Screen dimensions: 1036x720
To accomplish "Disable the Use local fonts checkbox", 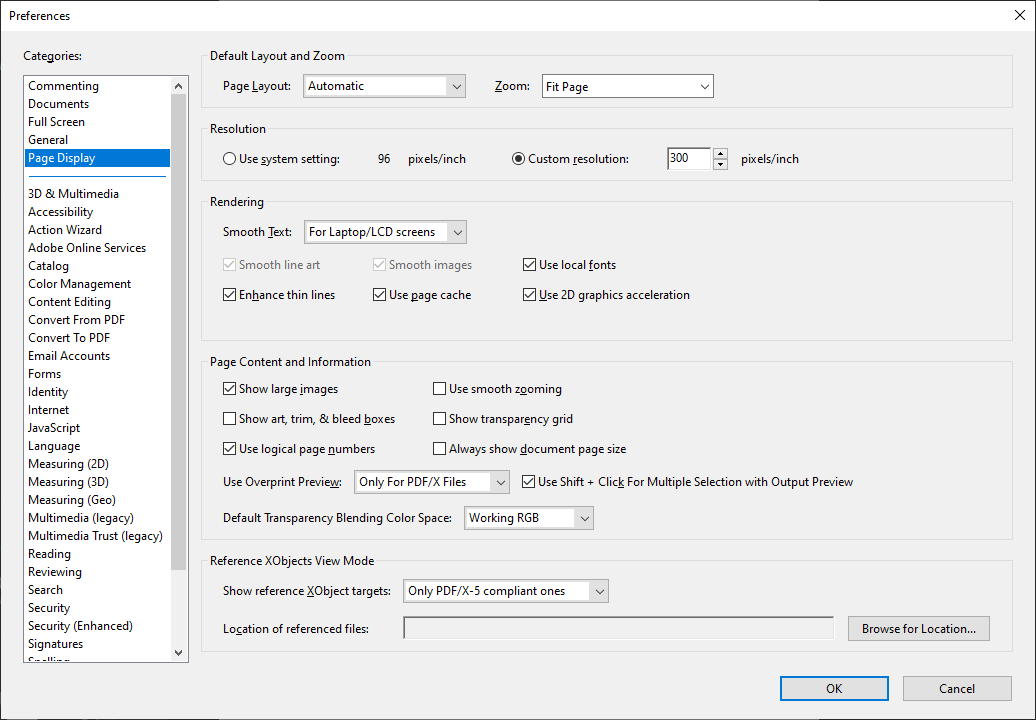I will [x=529, y=264].
